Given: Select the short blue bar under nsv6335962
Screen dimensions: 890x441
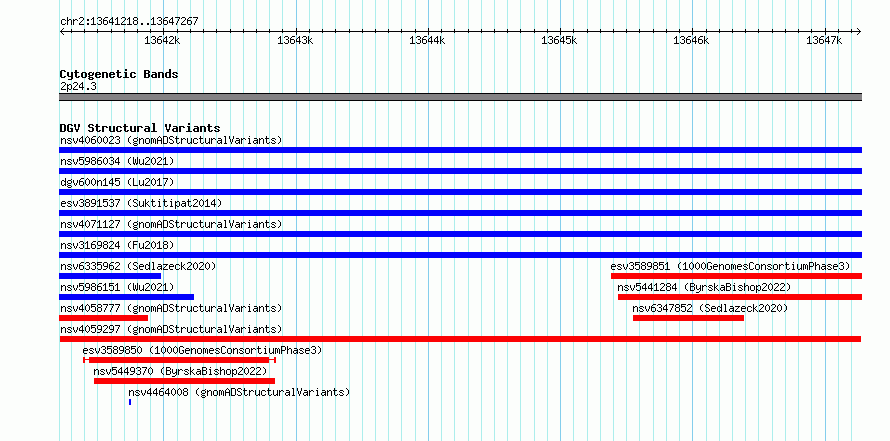Looking at the screenshot, I should 110,276.
